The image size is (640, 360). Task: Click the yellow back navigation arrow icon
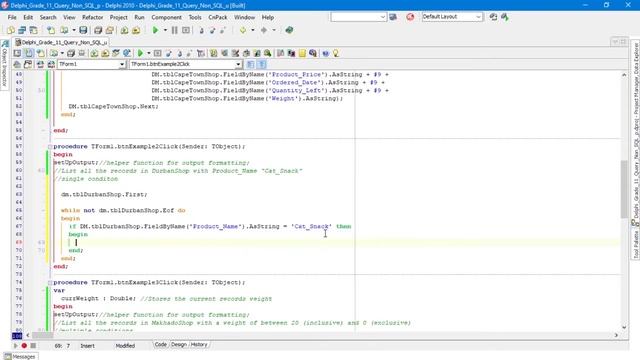click(x=243, y=30)
